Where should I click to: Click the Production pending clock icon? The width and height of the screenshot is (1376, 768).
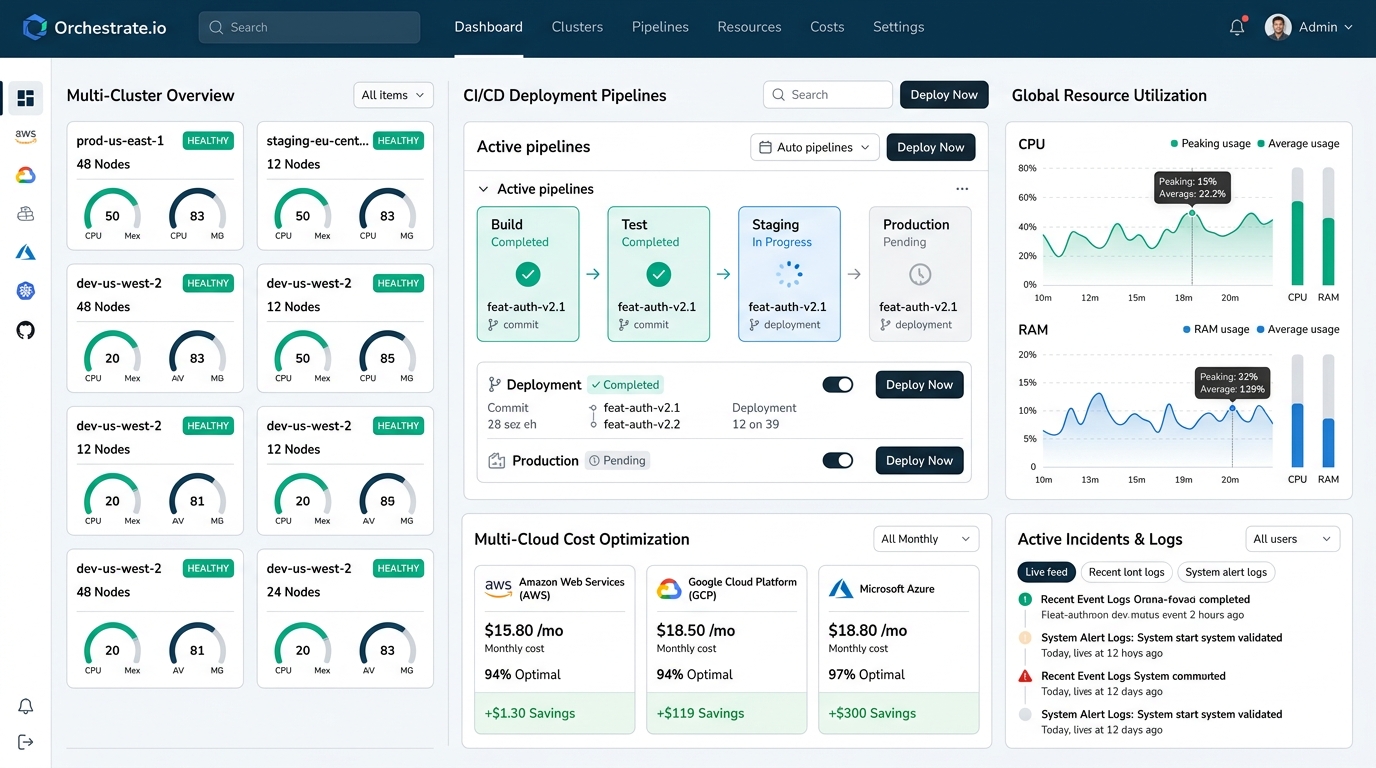point(920,274)
